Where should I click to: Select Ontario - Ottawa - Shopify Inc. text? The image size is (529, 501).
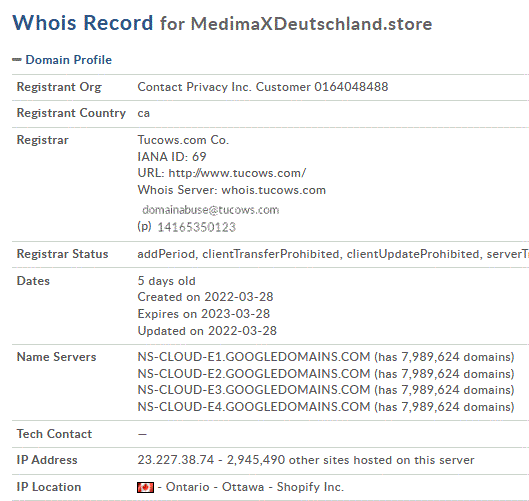click(255, 487)
